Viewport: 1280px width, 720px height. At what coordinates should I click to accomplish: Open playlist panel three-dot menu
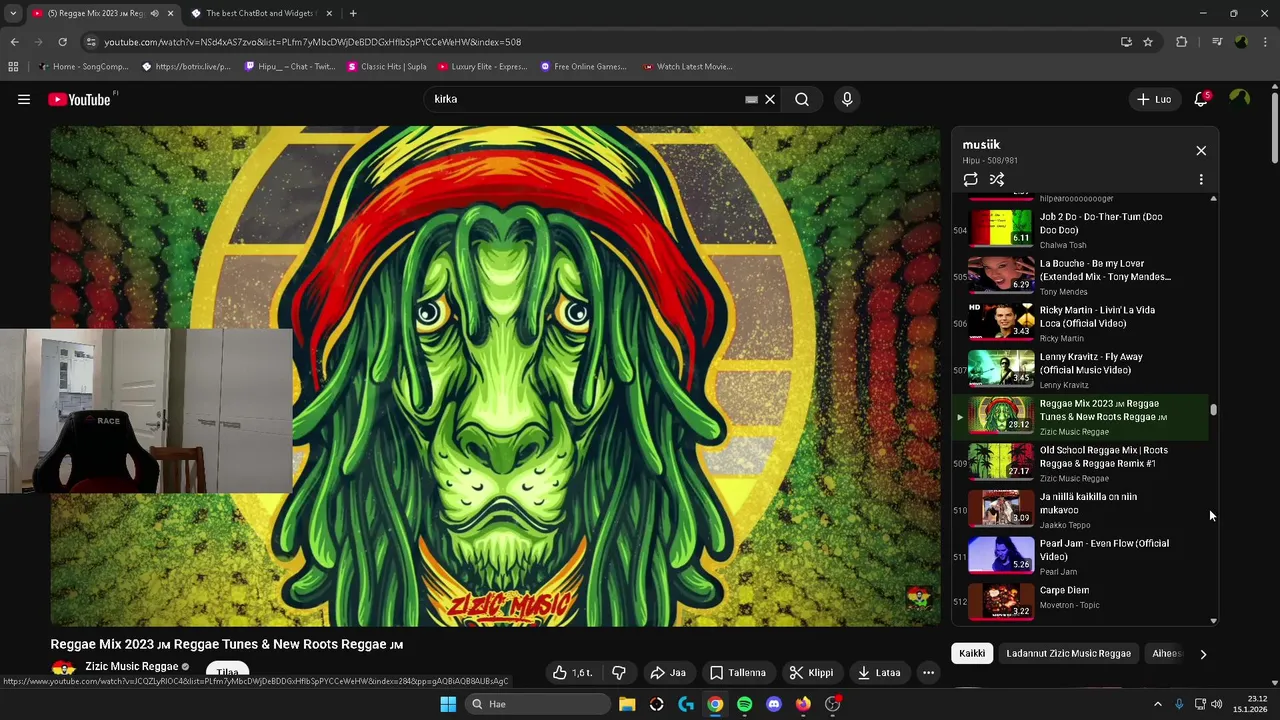coord(1201,179)
